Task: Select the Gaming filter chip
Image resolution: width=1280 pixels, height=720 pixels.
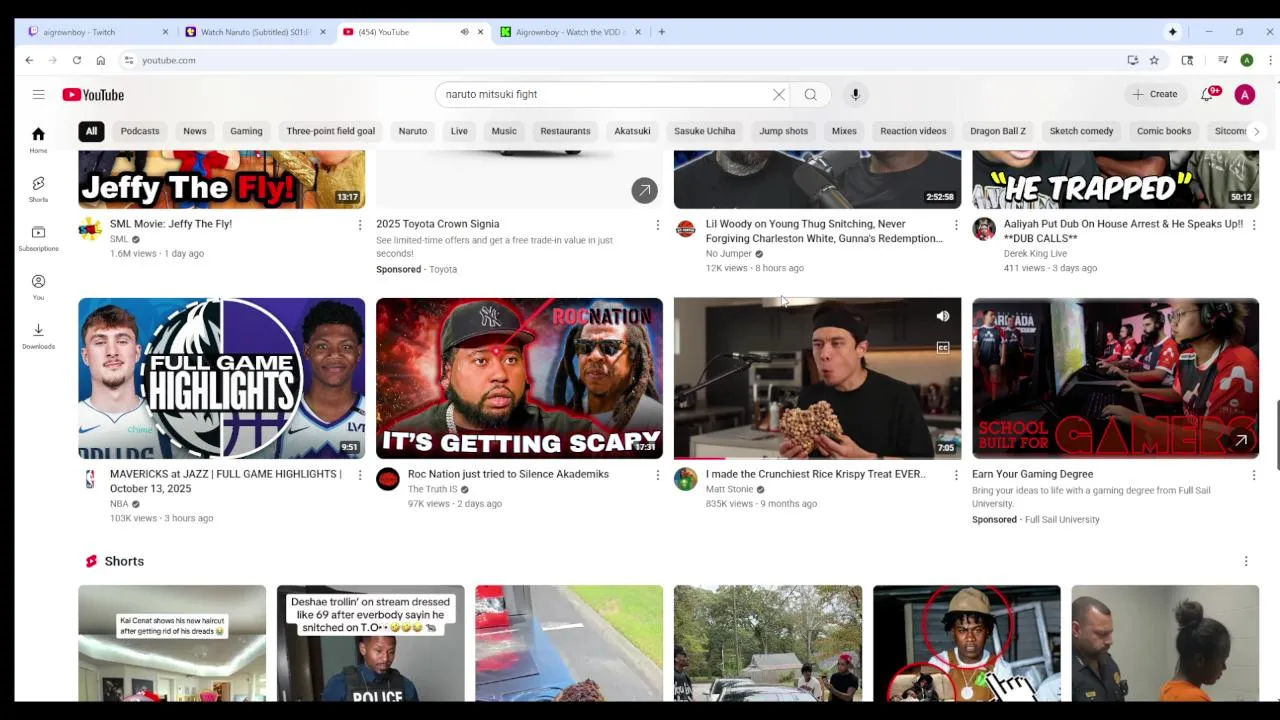Action: pos(246,131)
